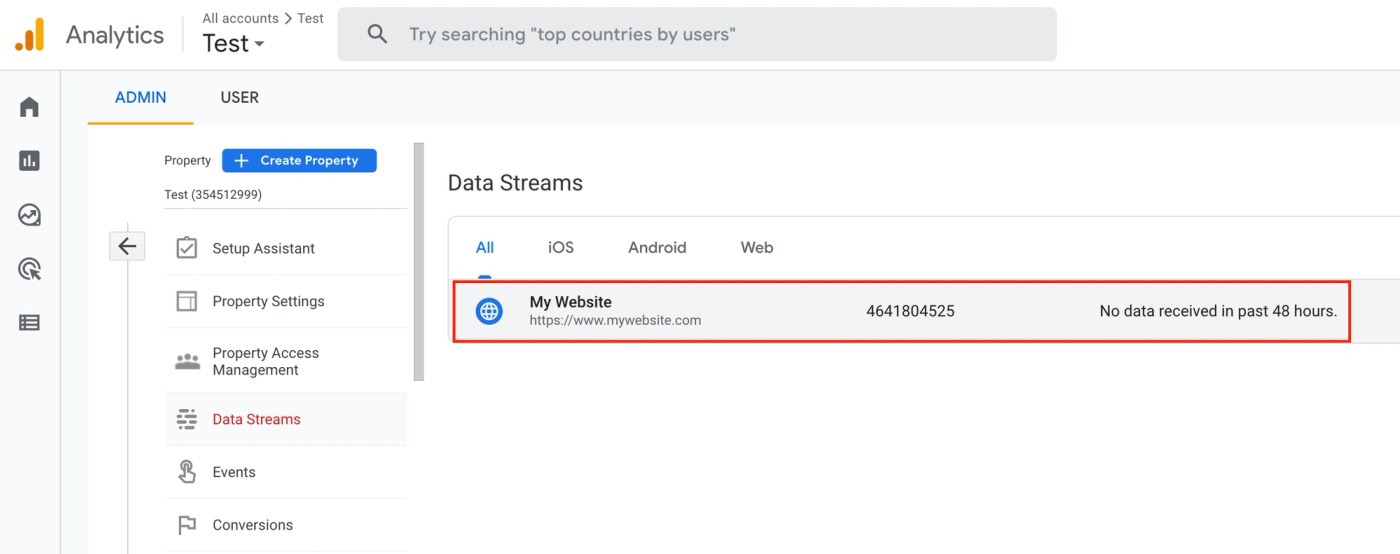Filter data streams by iOS tab

[561, 248]
